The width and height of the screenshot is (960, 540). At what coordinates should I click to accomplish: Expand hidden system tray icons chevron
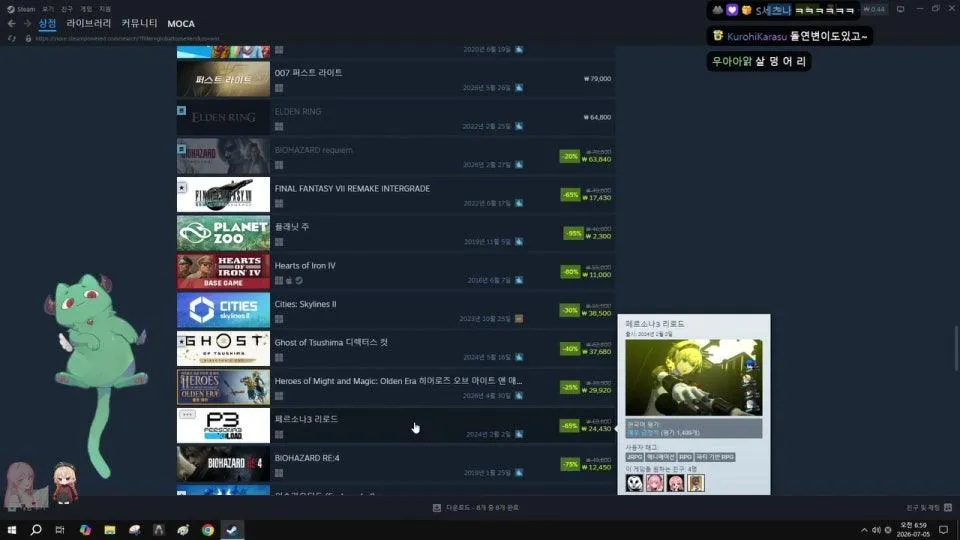click(x=864, y=530)
